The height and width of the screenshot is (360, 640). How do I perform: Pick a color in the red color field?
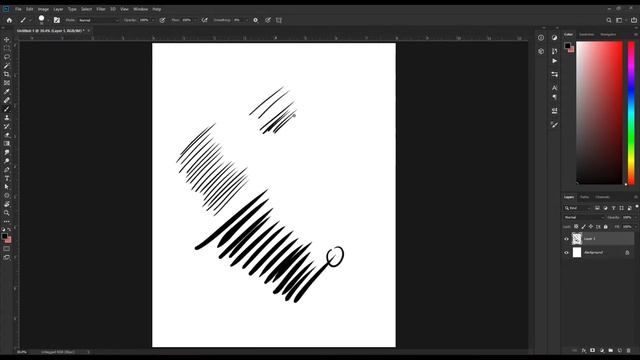(599, 113)
